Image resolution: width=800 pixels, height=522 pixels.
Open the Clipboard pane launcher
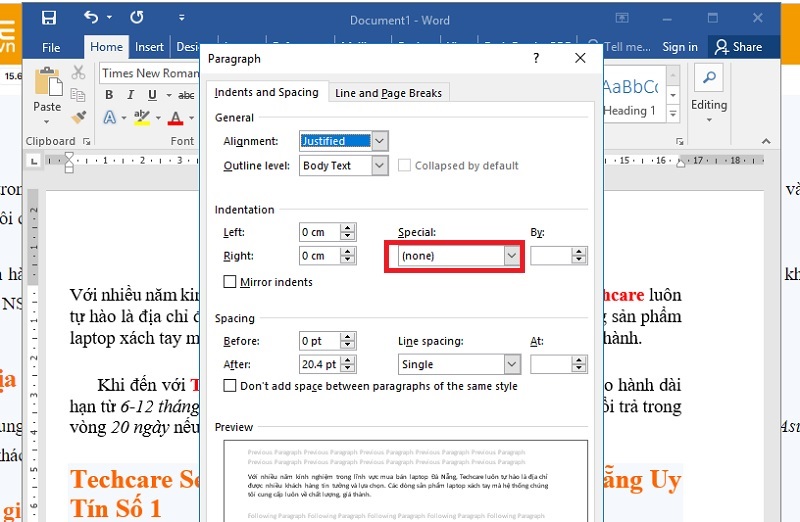coord(87,142)
